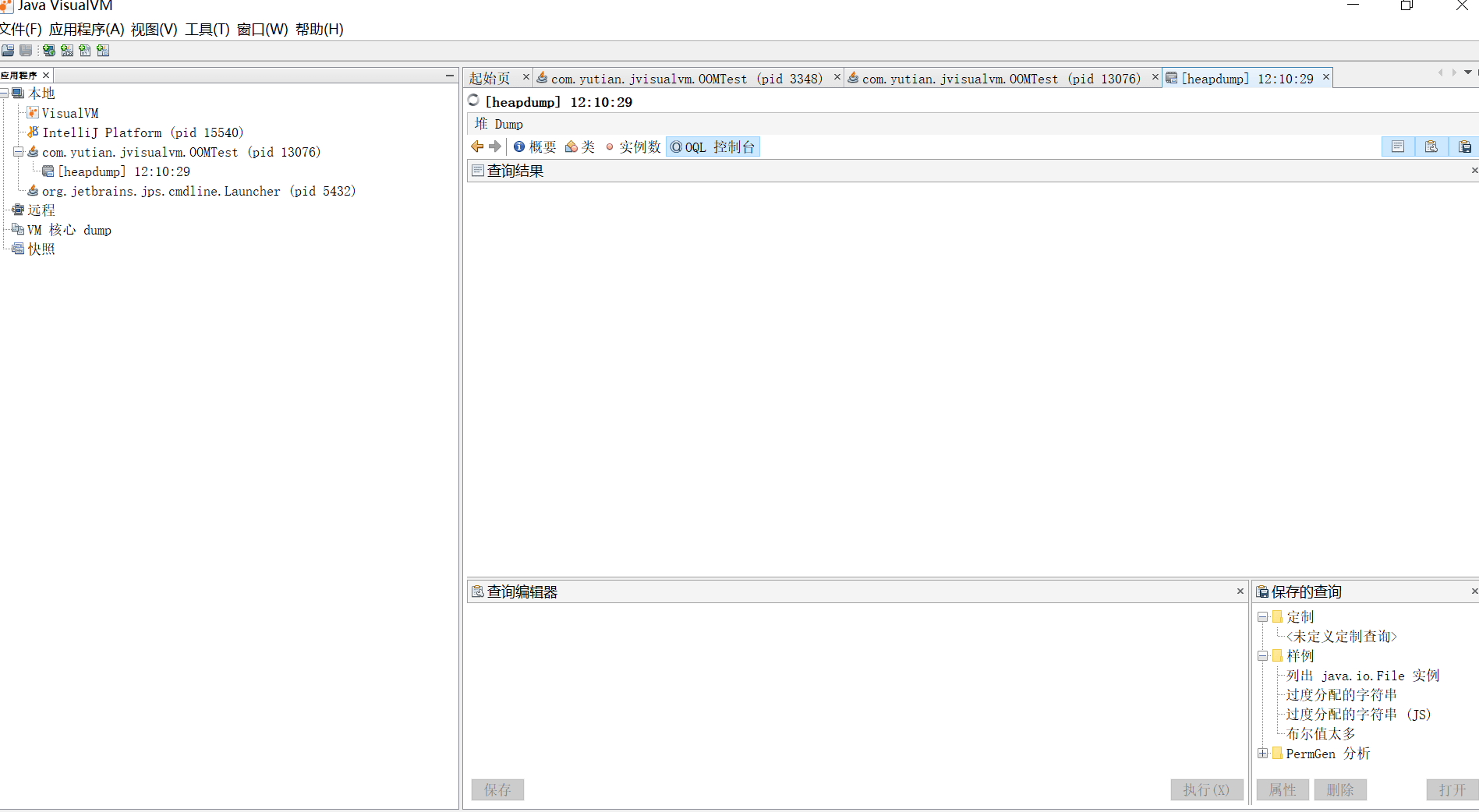Screen dimensions: 1479x812
Task: Toggle the query editor panel button
Action: (1431, 147)
